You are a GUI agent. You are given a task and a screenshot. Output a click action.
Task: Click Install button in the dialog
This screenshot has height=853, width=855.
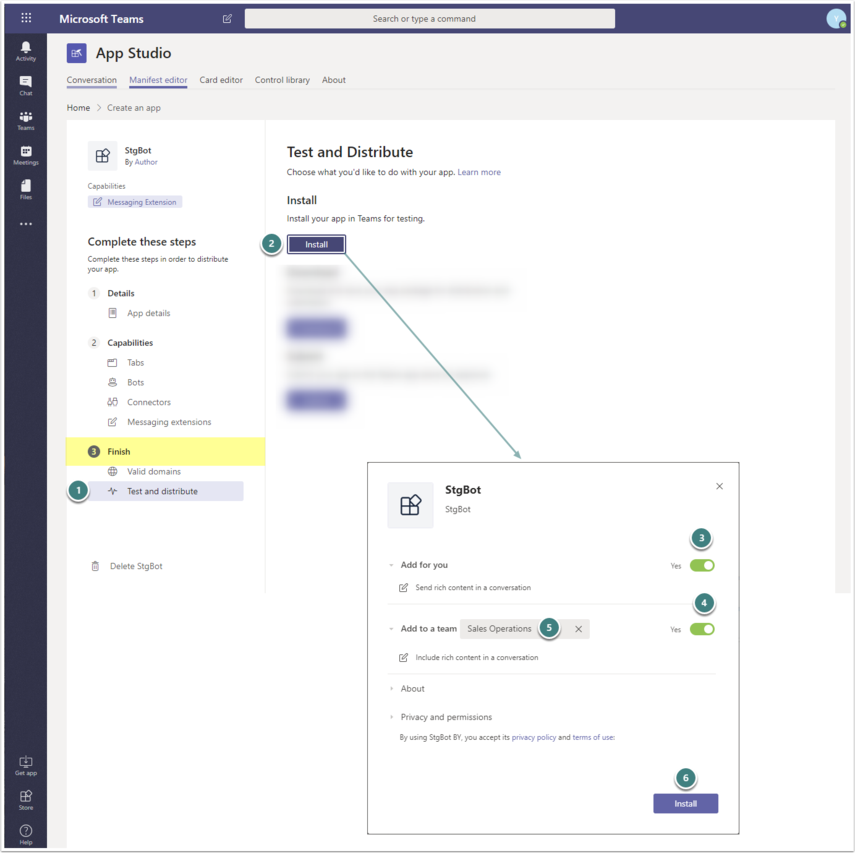(685, 803)
